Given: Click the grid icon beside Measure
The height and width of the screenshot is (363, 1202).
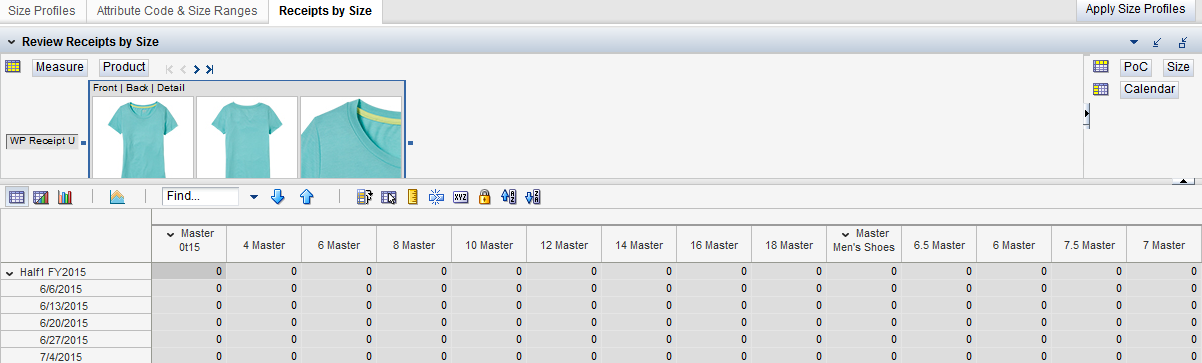Looking at the screenshot, I should point(14,67).
